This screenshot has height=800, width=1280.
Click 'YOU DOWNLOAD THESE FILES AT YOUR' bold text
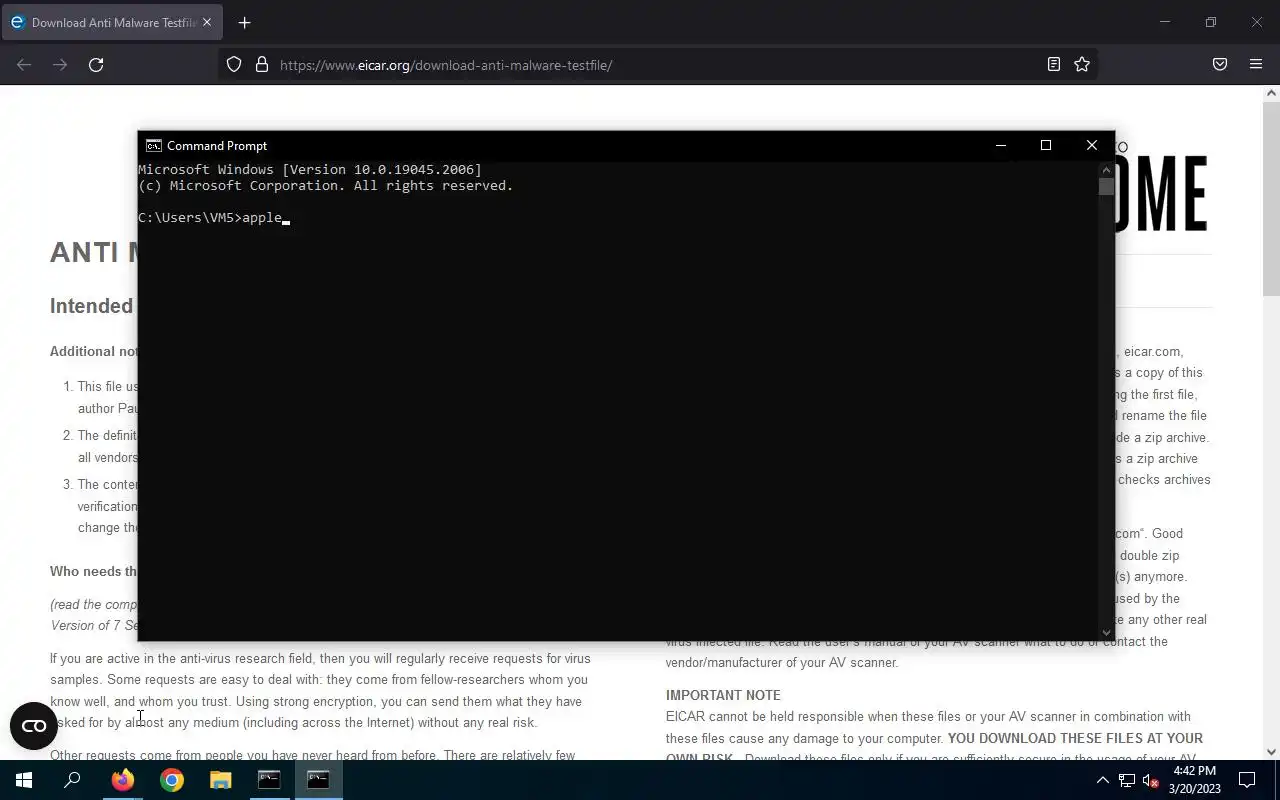tap(1075, 738)
